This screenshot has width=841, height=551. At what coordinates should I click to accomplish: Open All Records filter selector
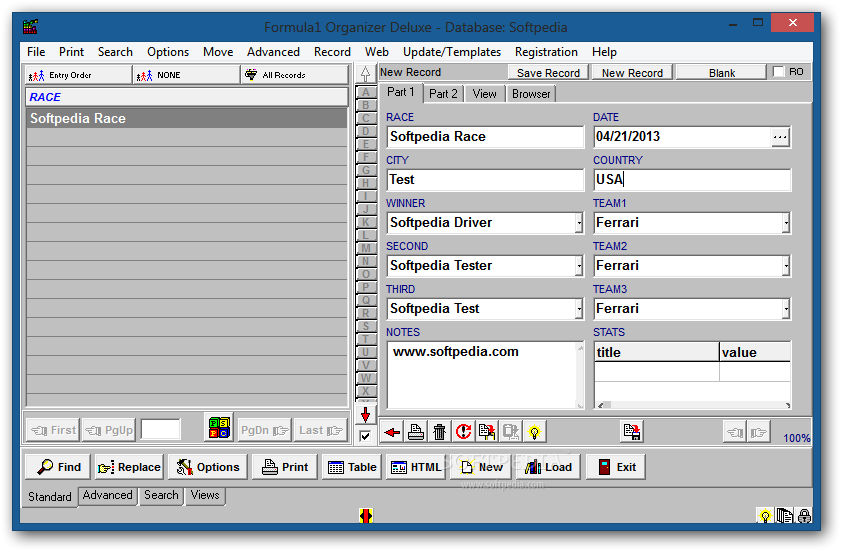tap(294, 75)
